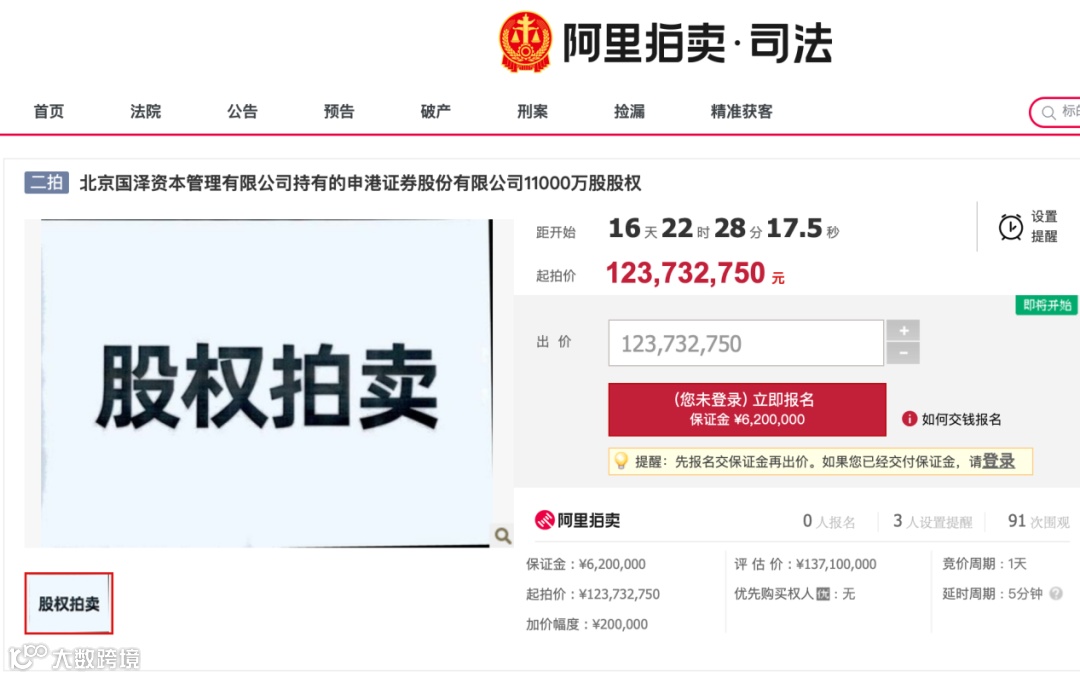Viewport: 1080px width, 678px height.
Task: Click the 如何交钱报名 help link
Action: click(961, 419)
